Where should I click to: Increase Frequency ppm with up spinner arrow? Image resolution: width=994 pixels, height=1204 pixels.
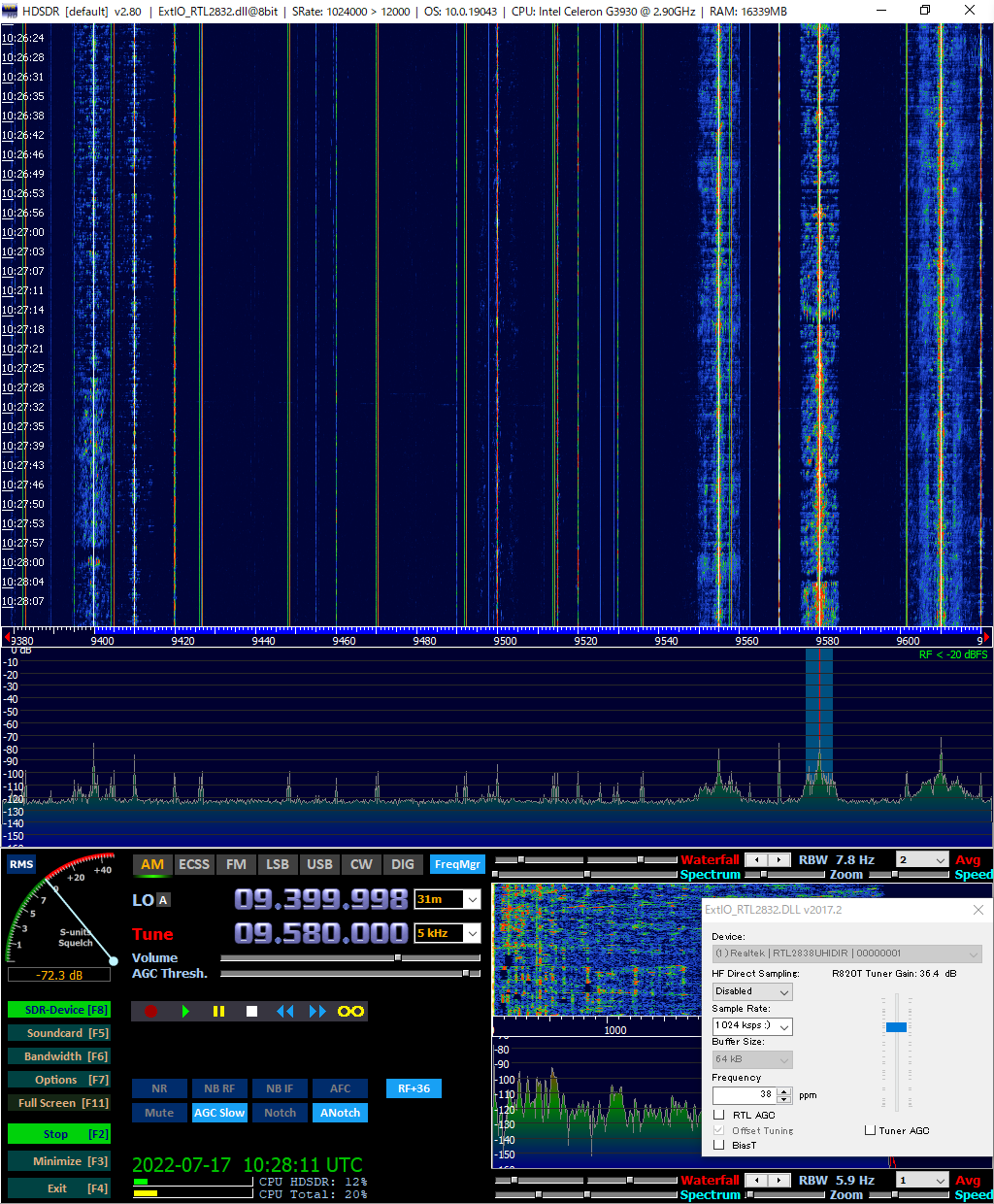[784, 1090]
